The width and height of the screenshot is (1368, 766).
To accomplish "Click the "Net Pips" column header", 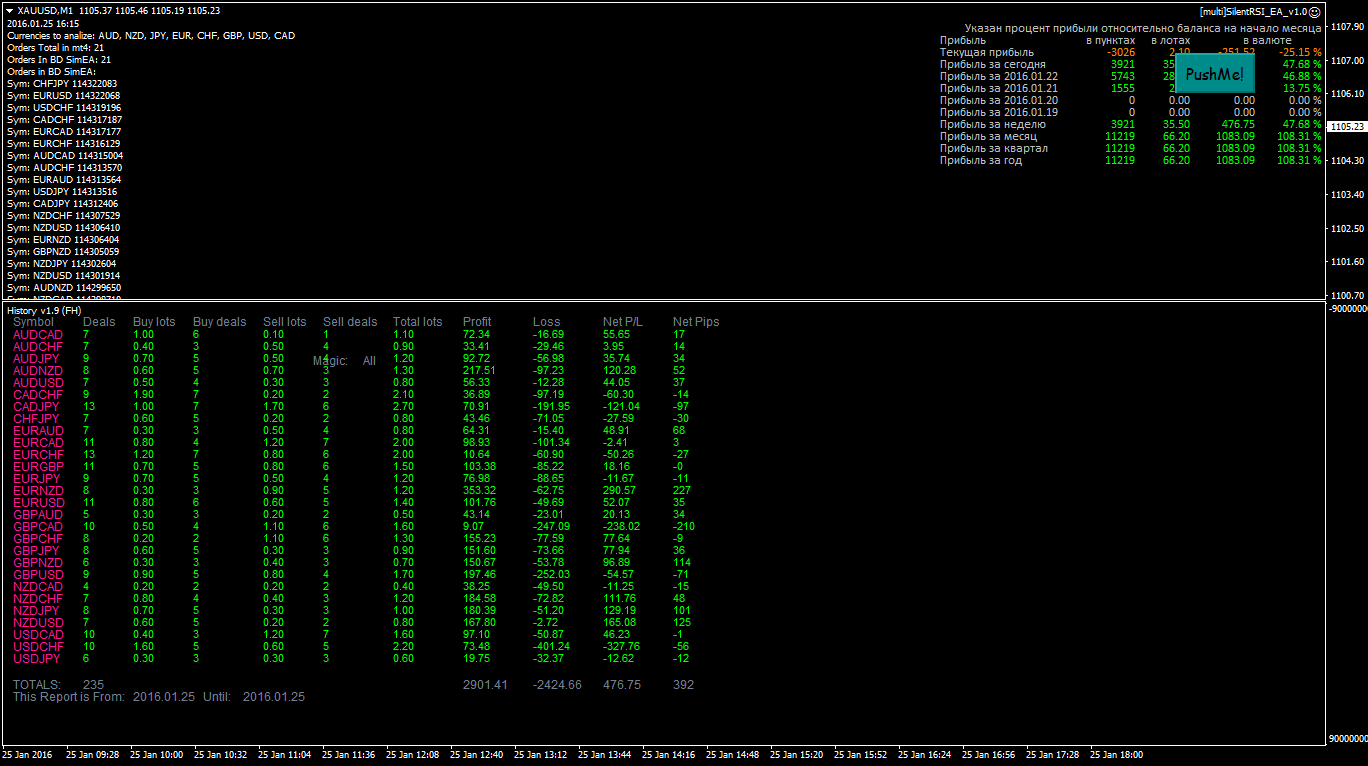I will pyautogui.click(x=696, y=322).
